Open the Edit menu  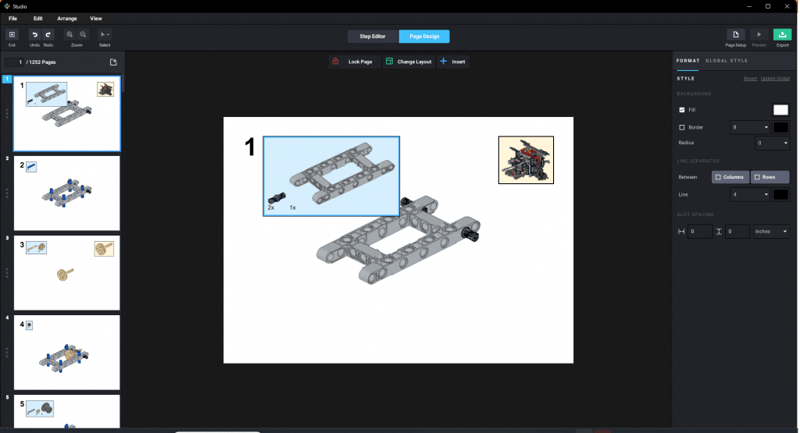tap(38, 18)
